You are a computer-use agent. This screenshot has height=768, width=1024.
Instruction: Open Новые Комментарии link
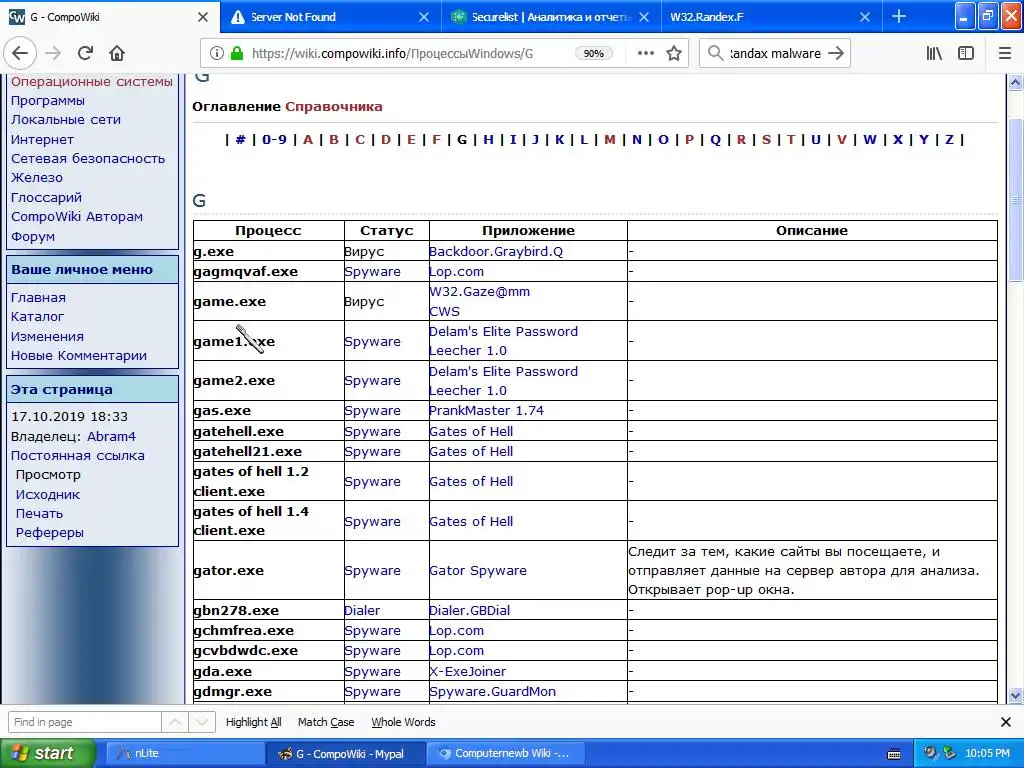(x=78, y=356)
